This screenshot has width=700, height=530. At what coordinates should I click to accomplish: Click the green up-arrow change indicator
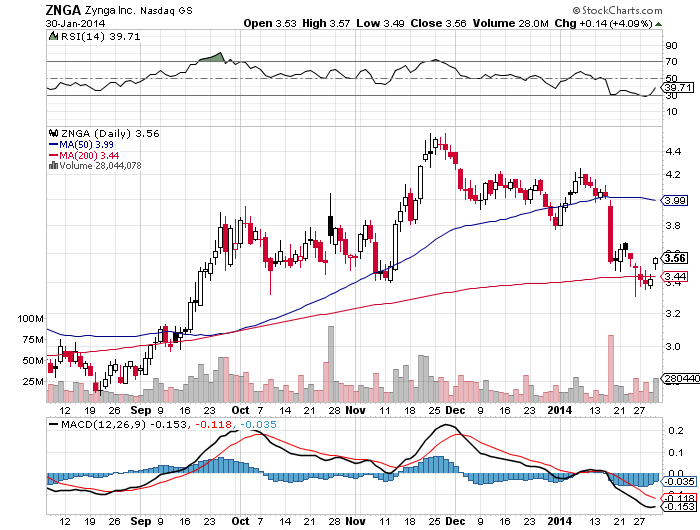(x=658, y=24)
